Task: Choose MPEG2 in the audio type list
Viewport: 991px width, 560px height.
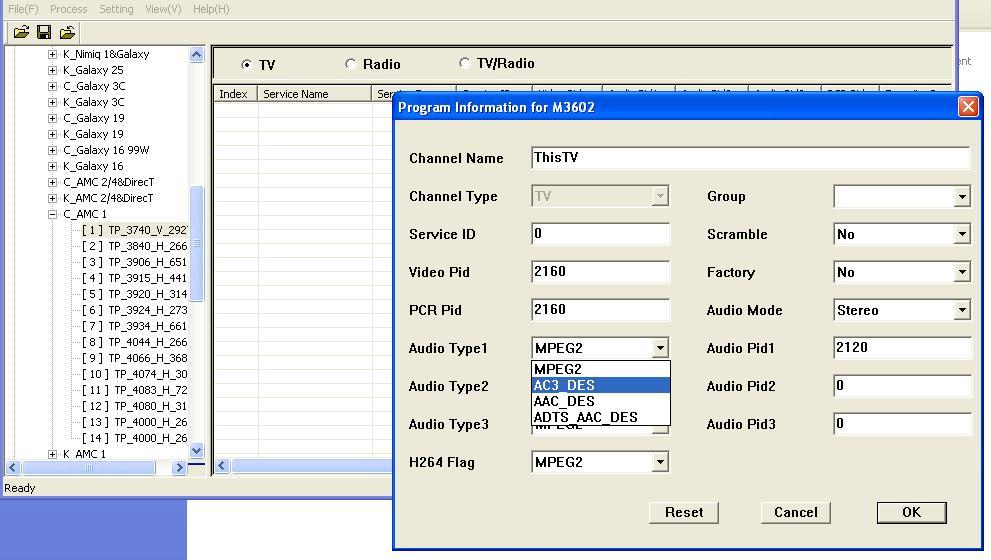Action: pos(600,369)
